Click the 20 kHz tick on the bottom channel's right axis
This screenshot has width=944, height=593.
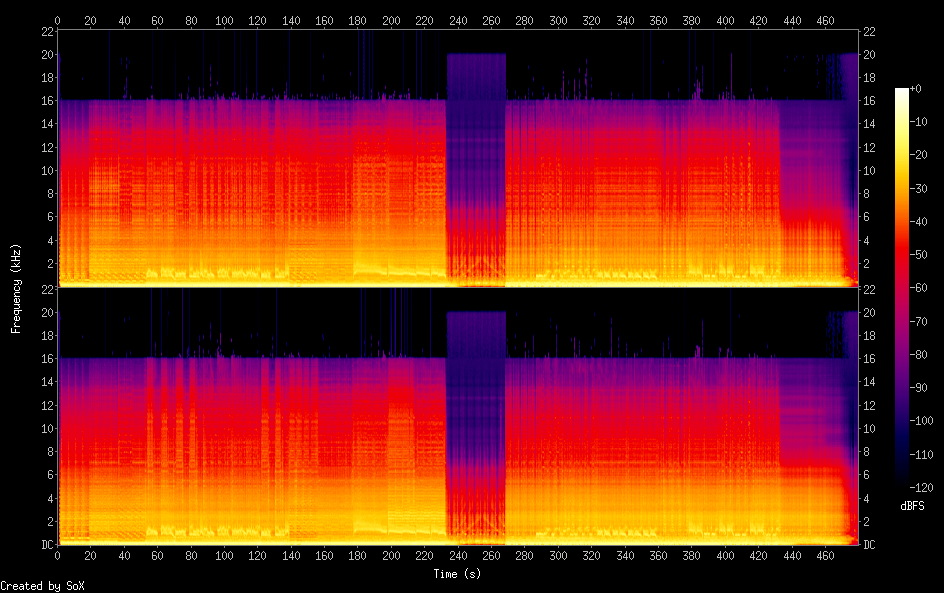coord(870,312)
